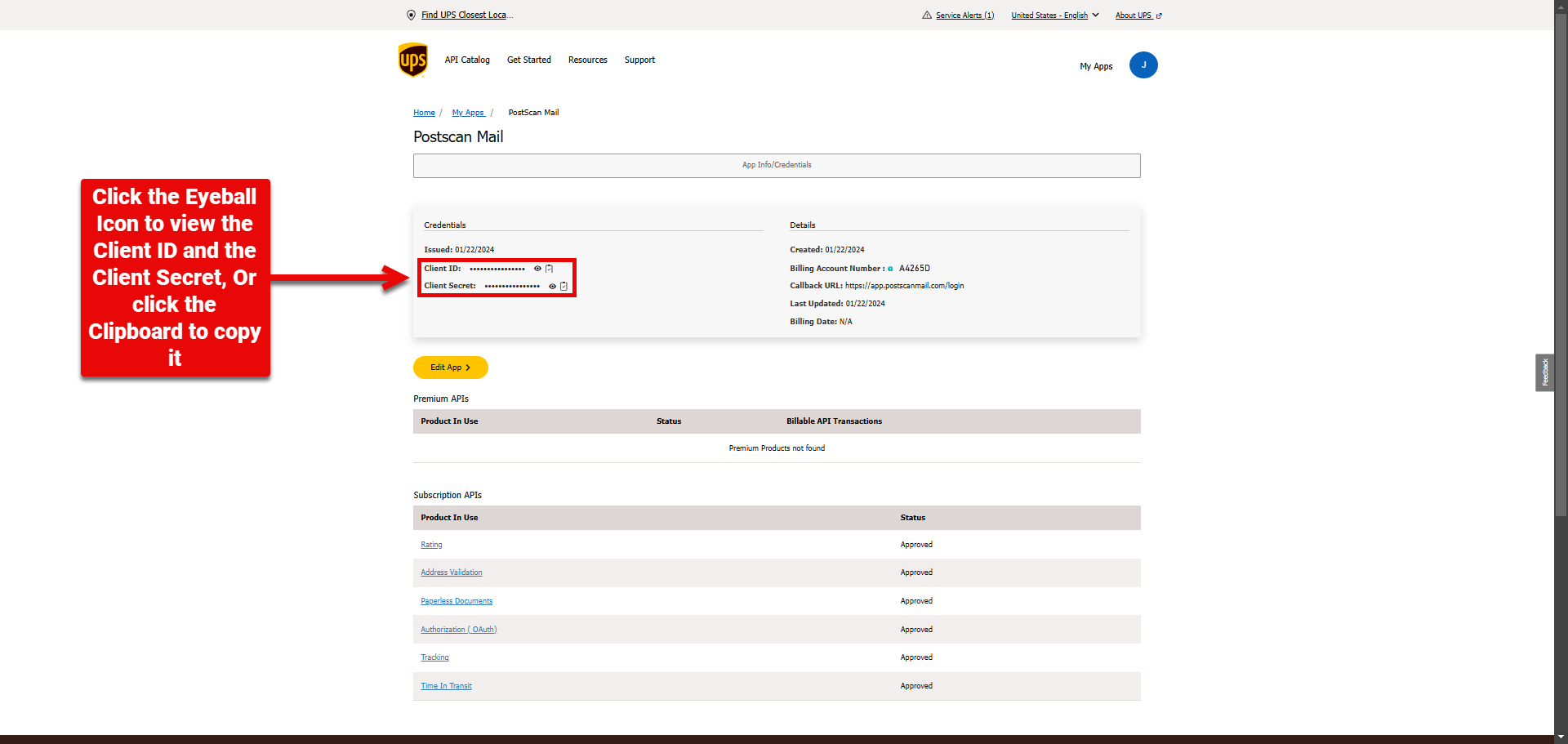
Task: Open the Paperless Documents API link
Action: (457, 601)
